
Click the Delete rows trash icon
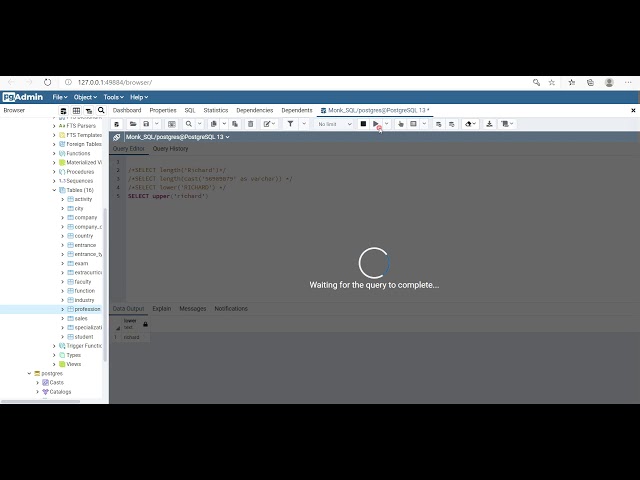pyautogui.click(x=251, y=124)
